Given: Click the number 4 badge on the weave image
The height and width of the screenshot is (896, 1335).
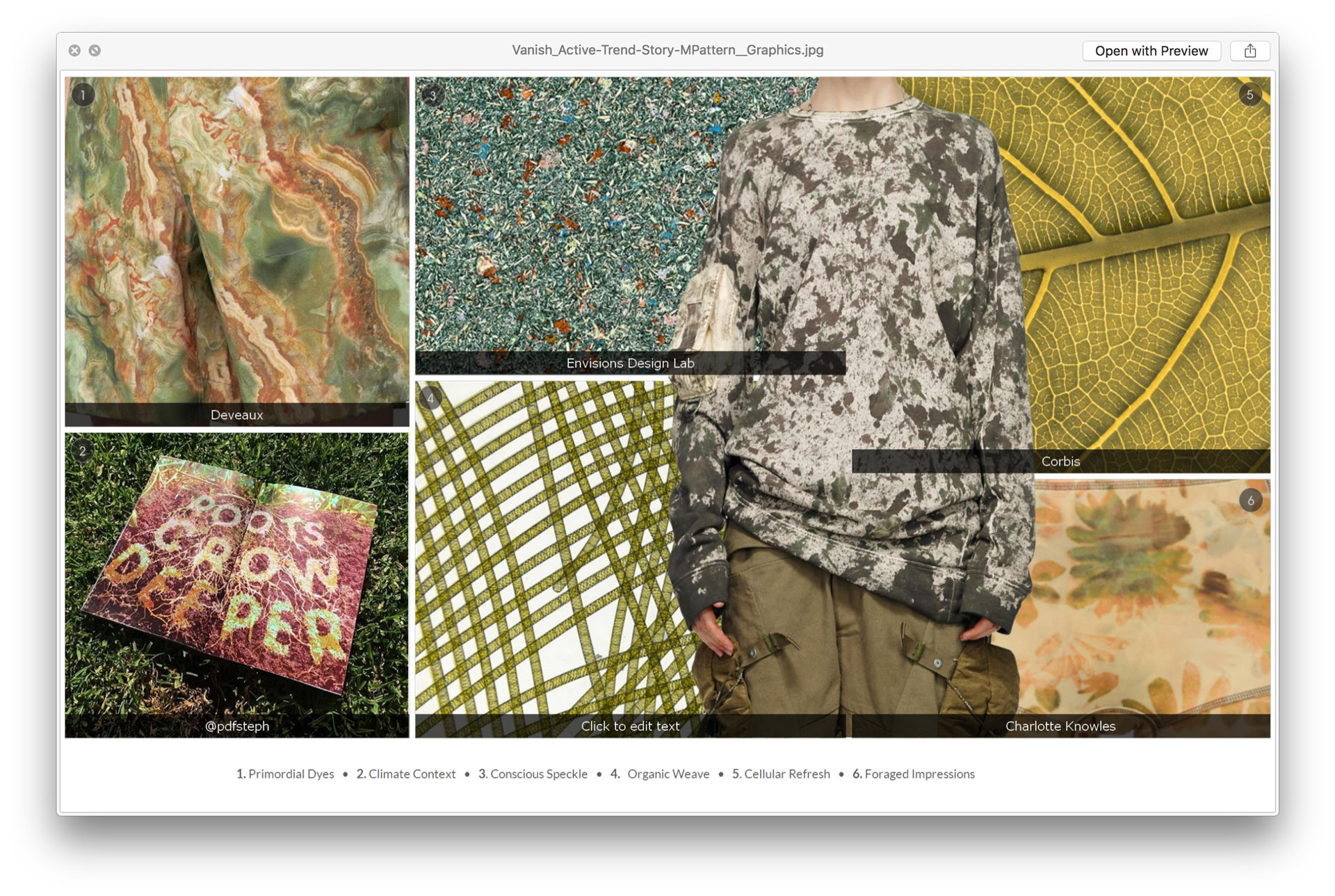Looking at the screenshot, I should [431, 398].
